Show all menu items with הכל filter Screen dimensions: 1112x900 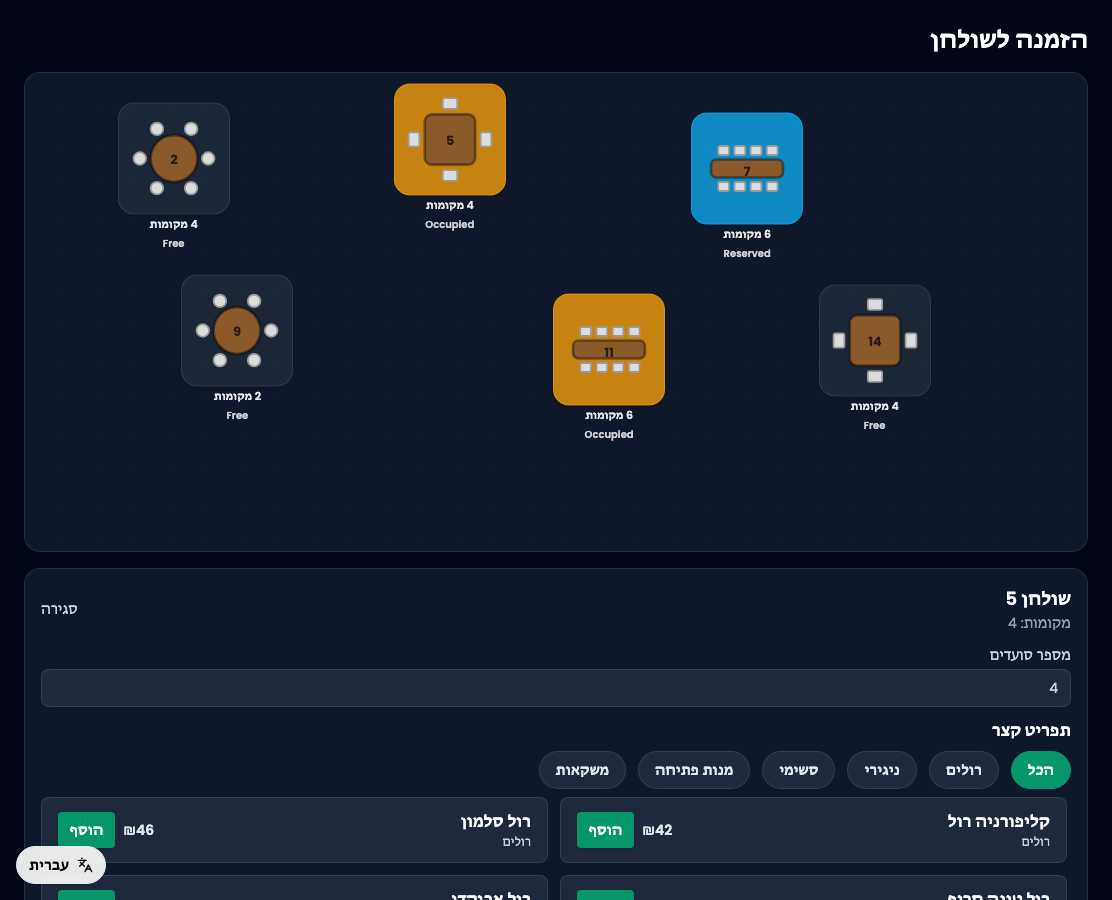(1040, 770)
